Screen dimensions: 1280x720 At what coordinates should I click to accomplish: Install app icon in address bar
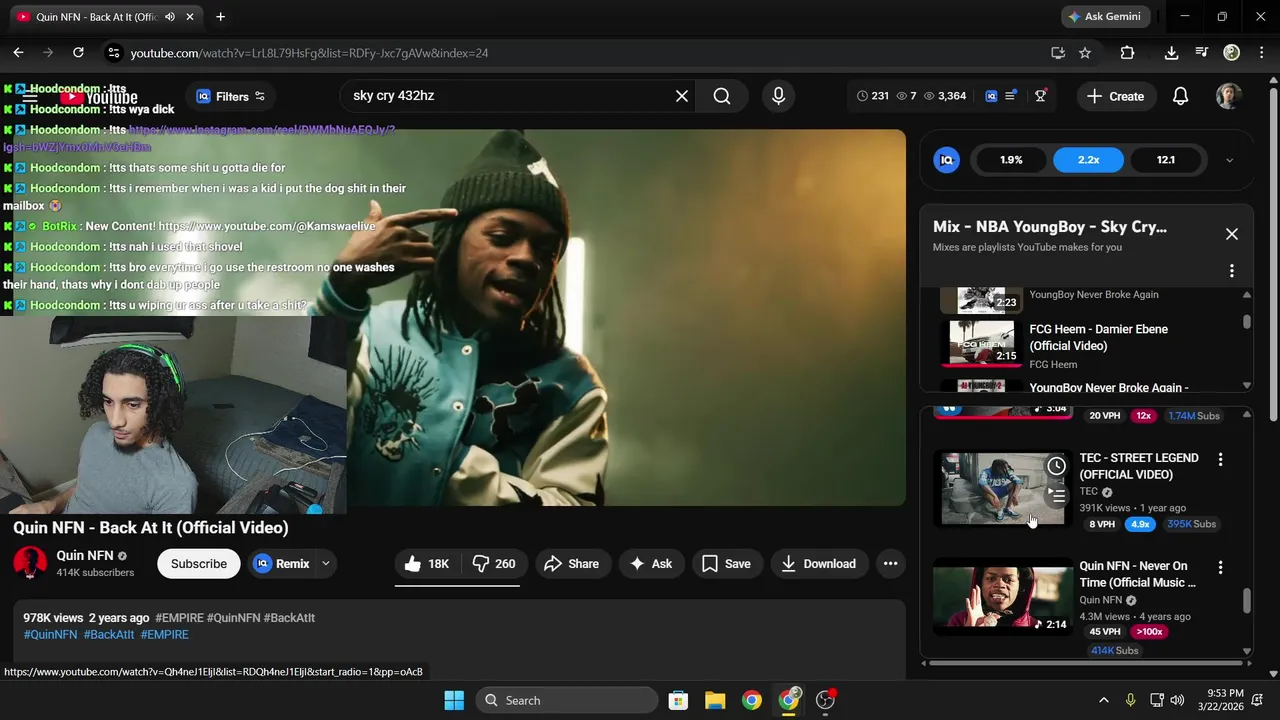coord(1057,53)
